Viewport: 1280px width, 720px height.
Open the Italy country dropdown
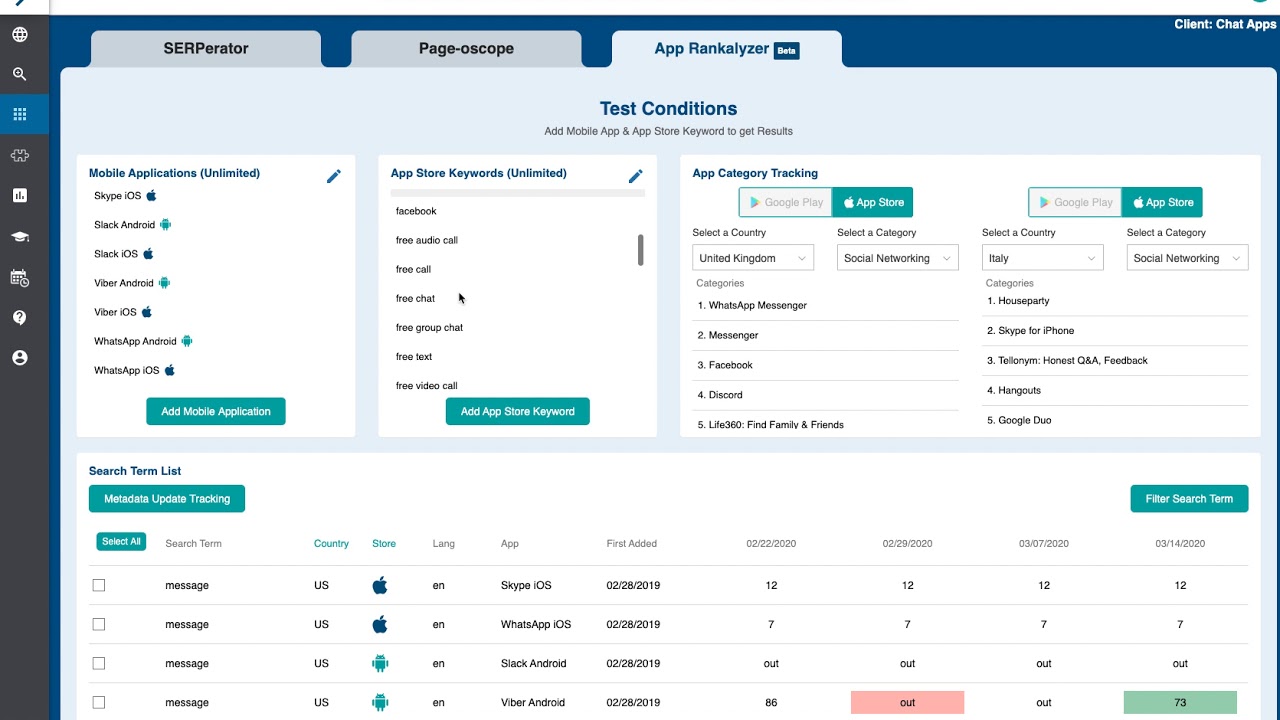[1043, 258]
